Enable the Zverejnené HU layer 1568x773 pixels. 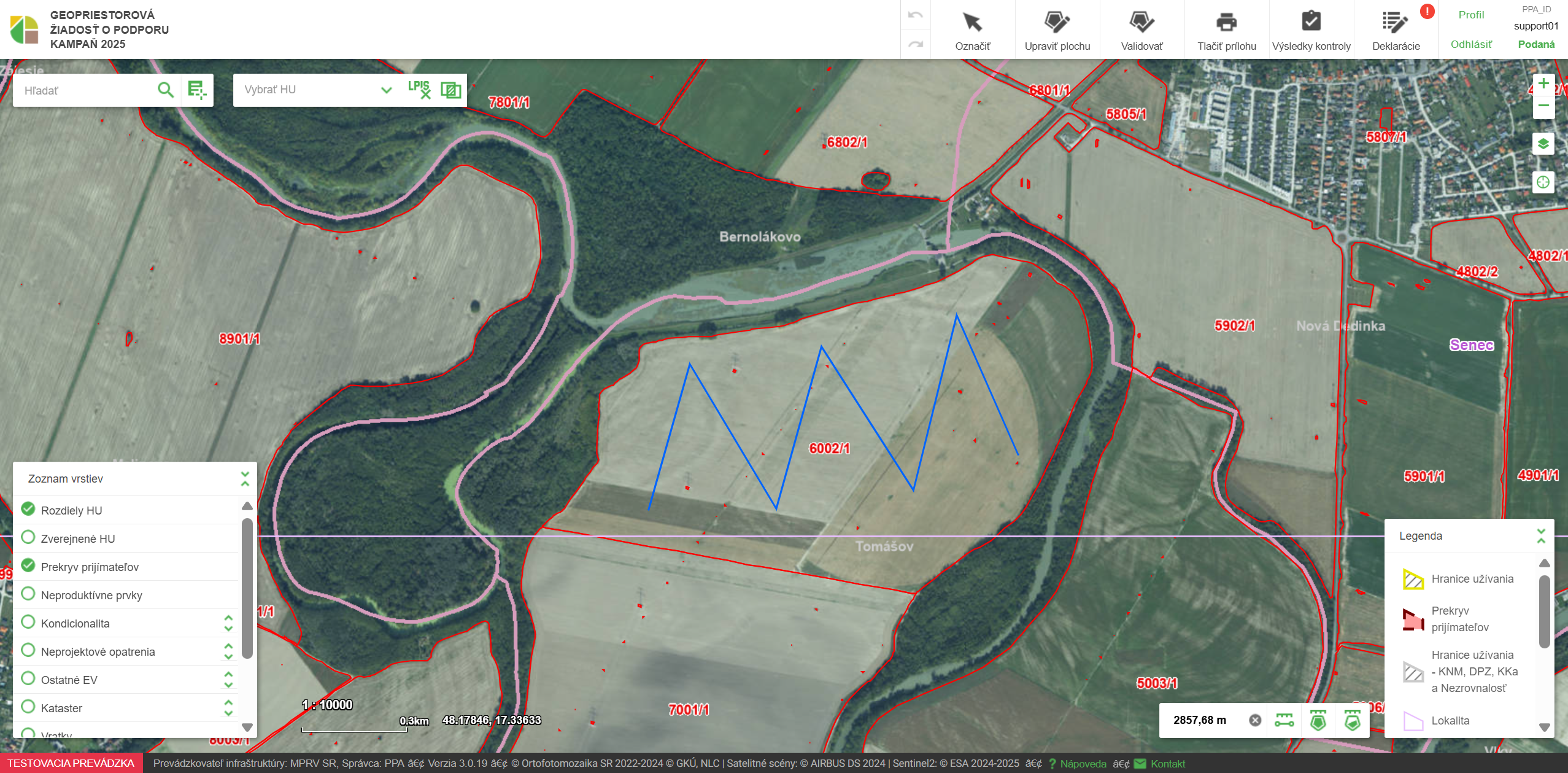pyautogui.click(x=28, y=538)
